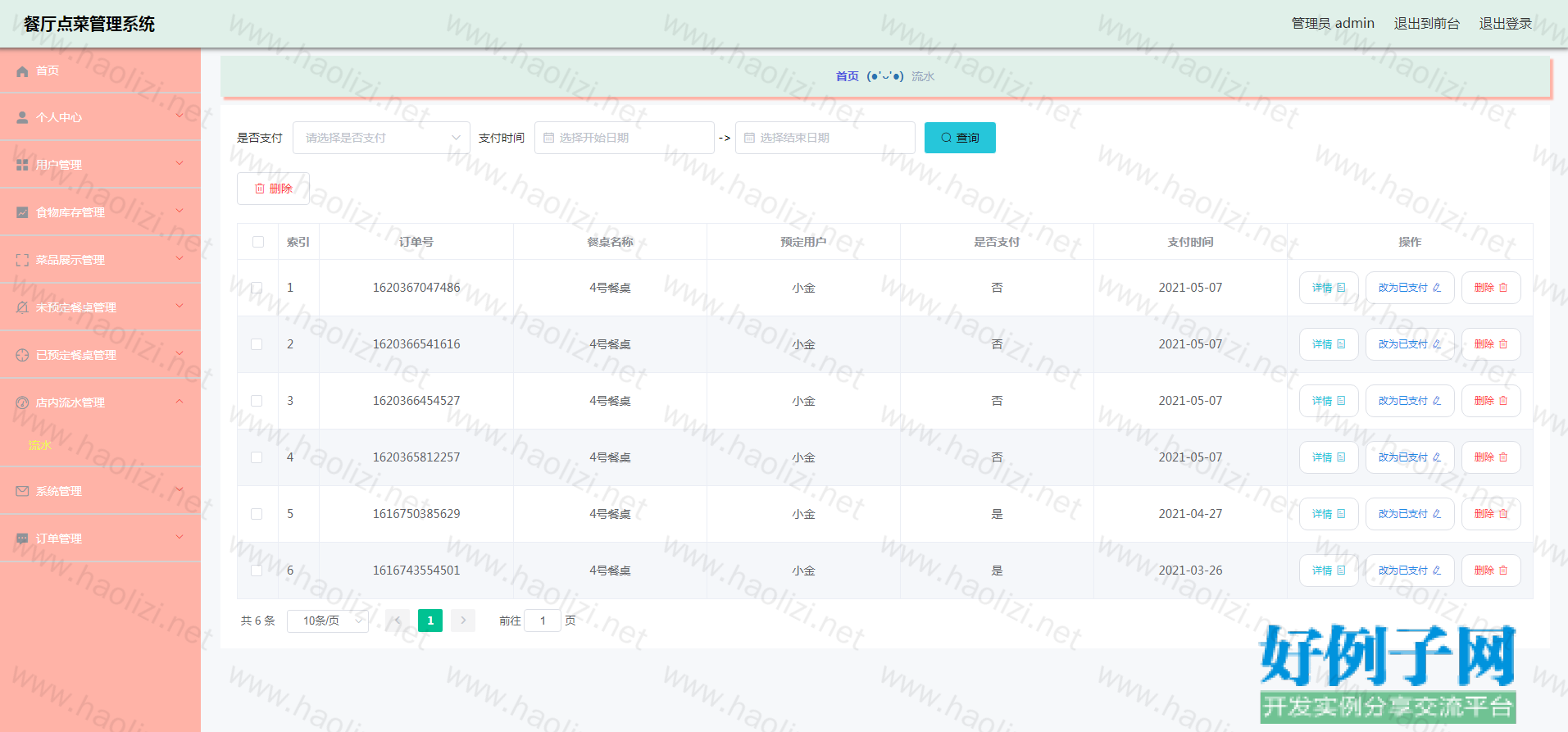The width and height of the screenshot is (1568, 732).
Task: Click the envelope icon beside 系统管理
Action: (22, 492)
